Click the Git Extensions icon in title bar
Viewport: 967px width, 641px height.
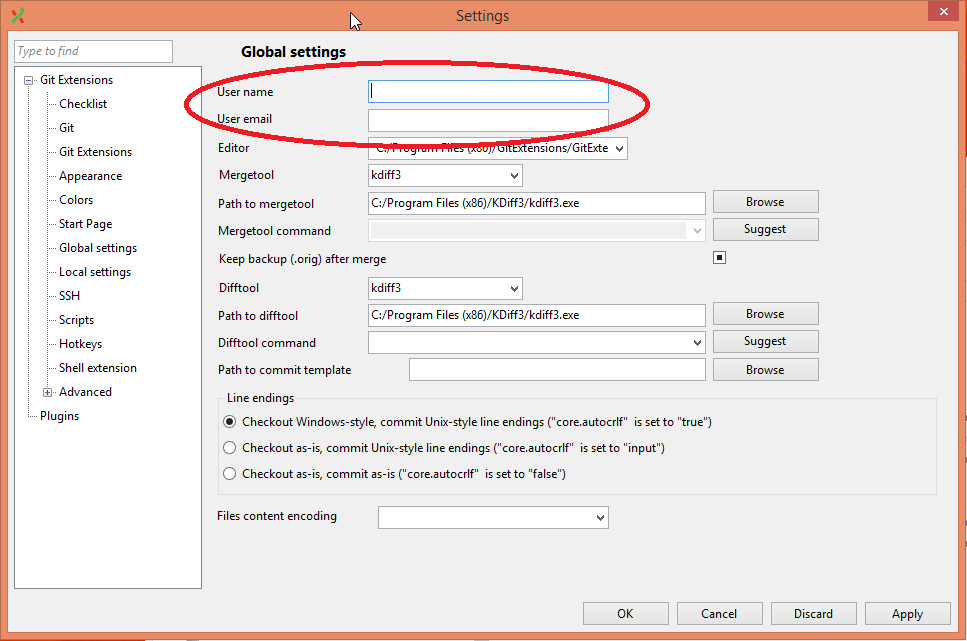[17, 15]
